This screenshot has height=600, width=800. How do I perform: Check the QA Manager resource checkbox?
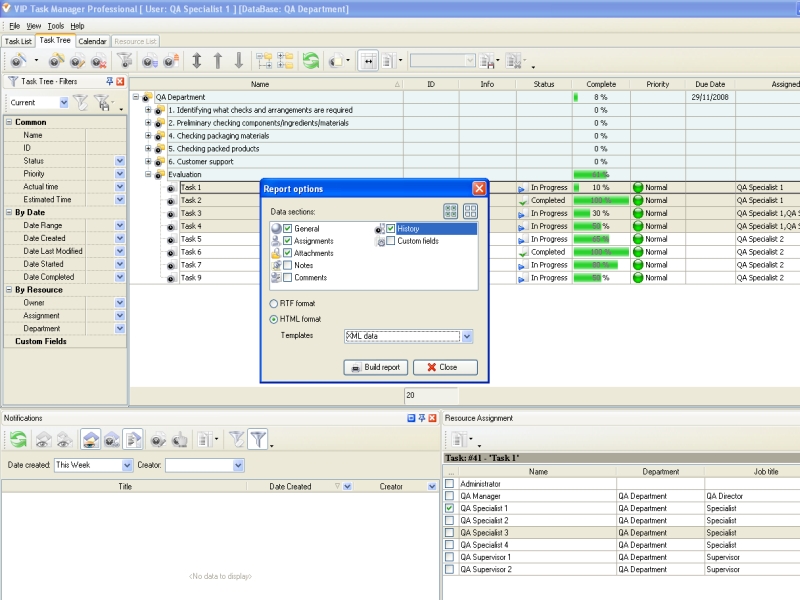pos(449,496)
